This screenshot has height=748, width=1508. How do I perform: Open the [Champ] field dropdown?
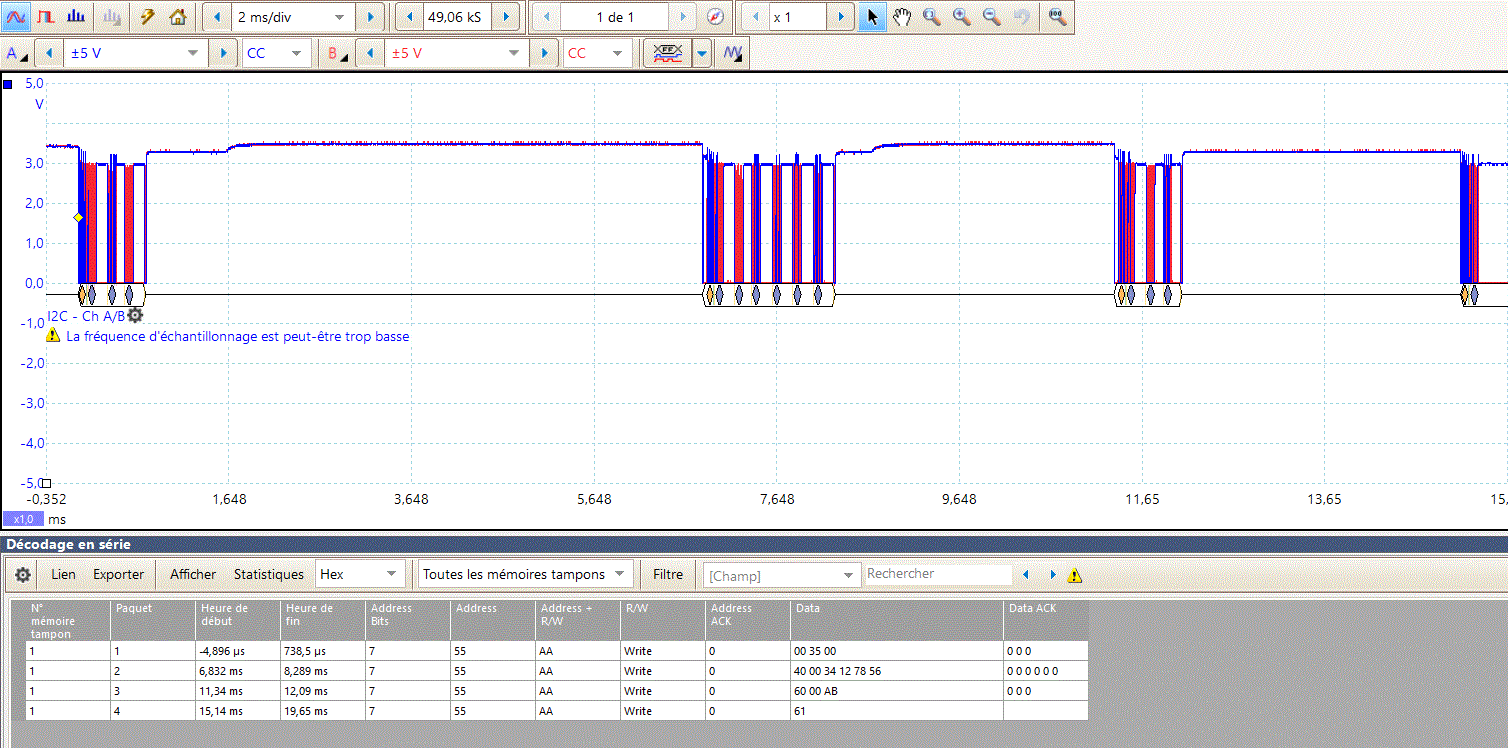click(x=782, y=575)
